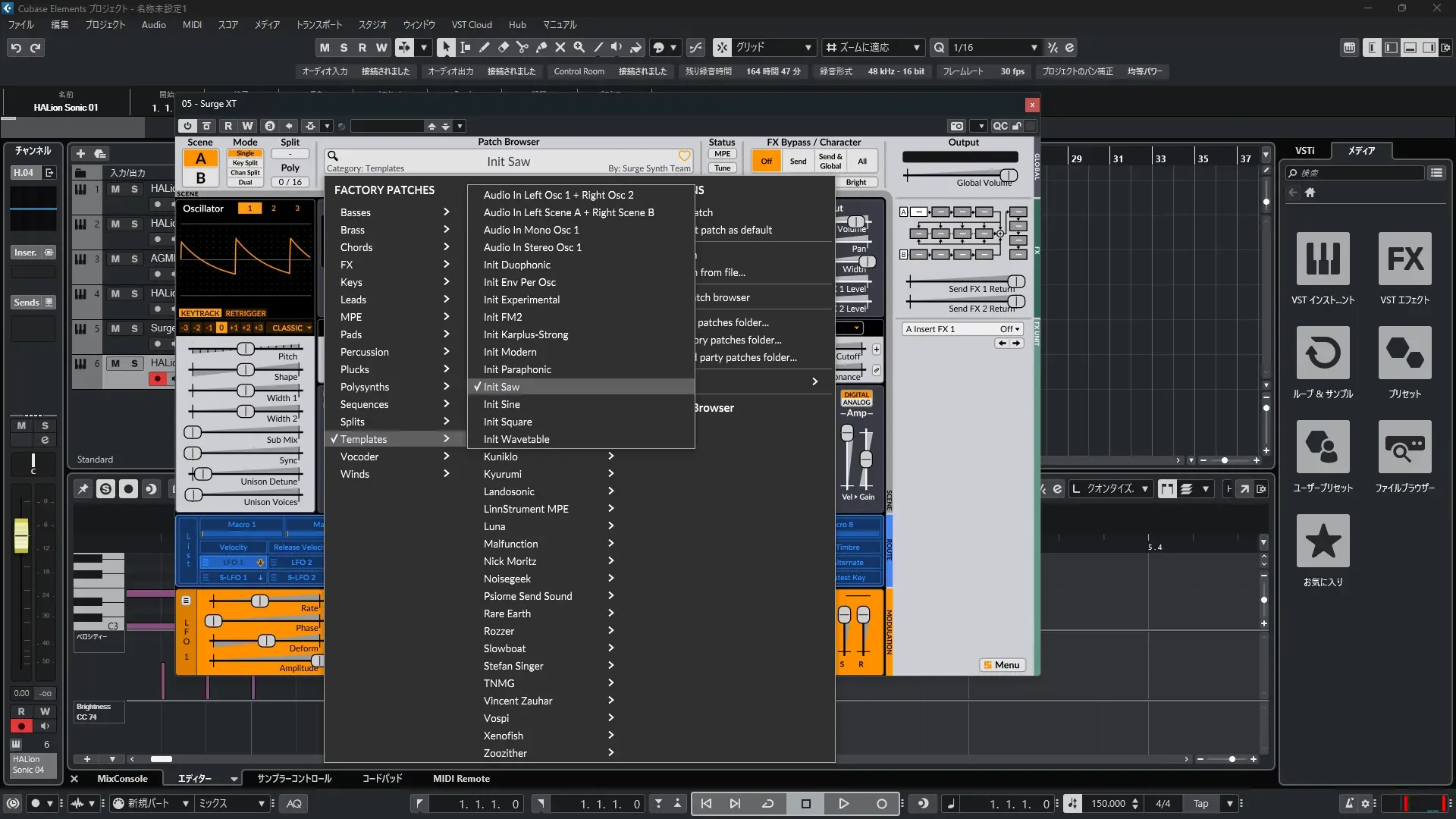Click the Surge XT Menu button
Image resolution: width=1456 pixels, height=819 pixels.
pyautogui.click(x=1002, y=665)
